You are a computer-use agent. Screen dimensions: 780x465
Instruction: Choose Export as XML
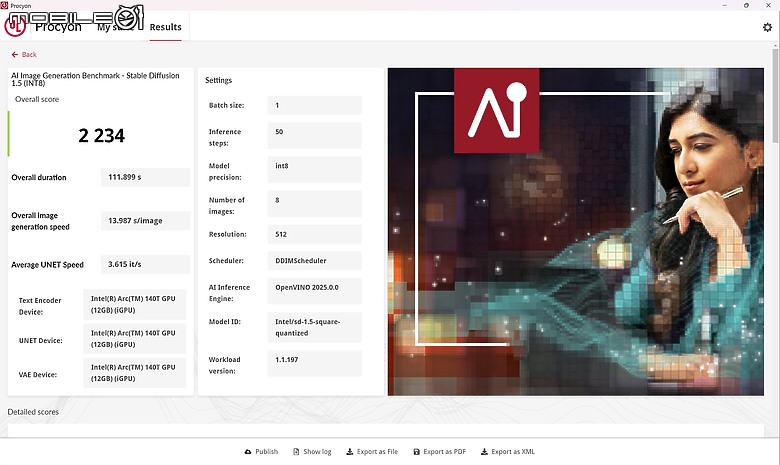click(x=508, y=452)
